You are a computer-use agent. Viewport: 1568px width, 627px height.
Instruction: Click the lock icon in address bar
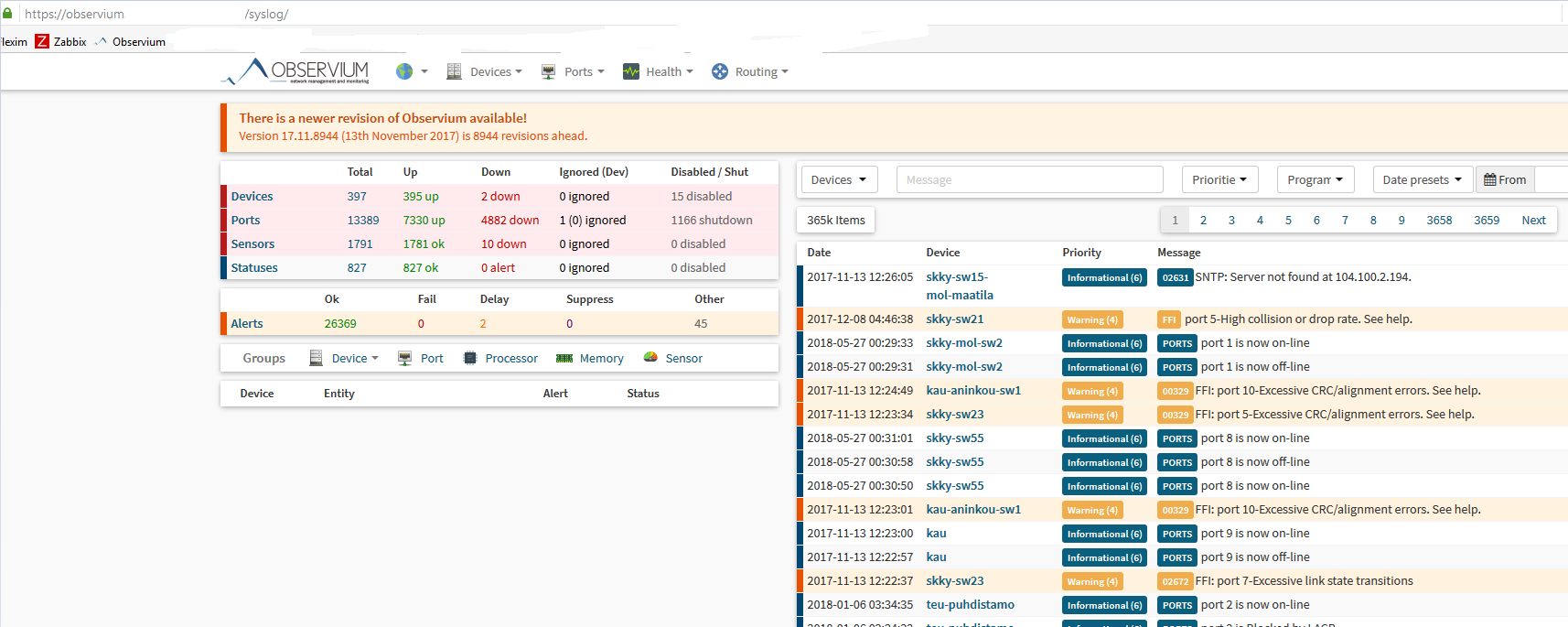7,14
